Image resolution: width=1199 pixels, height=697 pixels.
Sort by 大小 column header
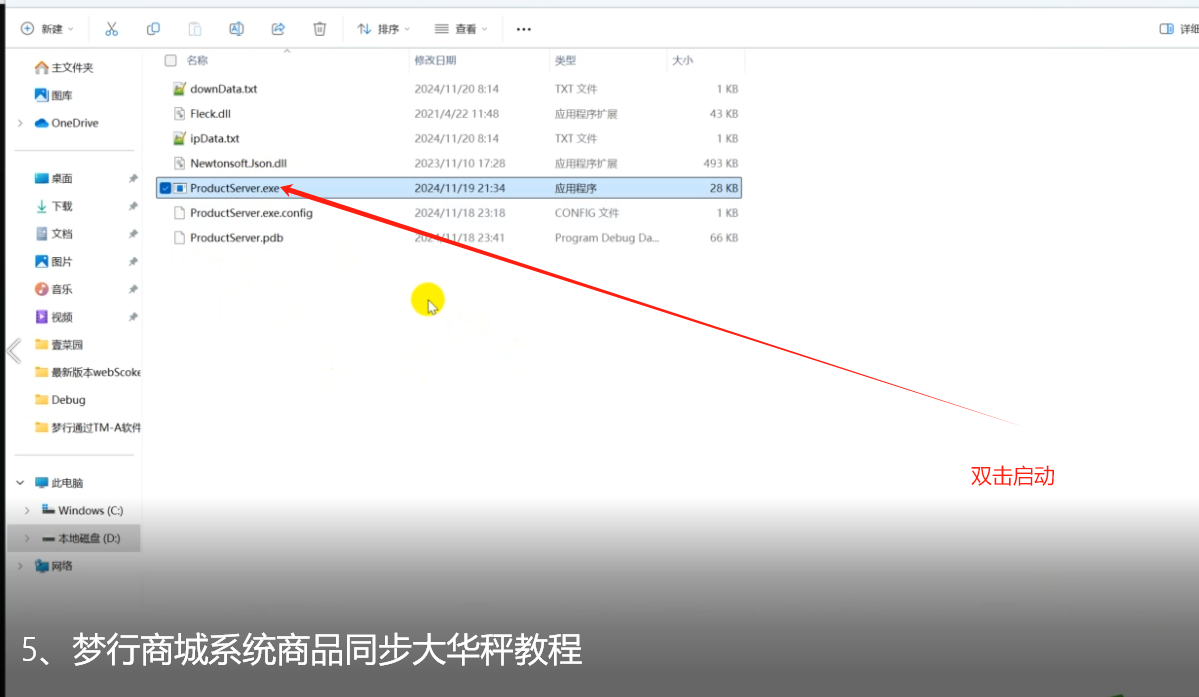click(682, 60)
